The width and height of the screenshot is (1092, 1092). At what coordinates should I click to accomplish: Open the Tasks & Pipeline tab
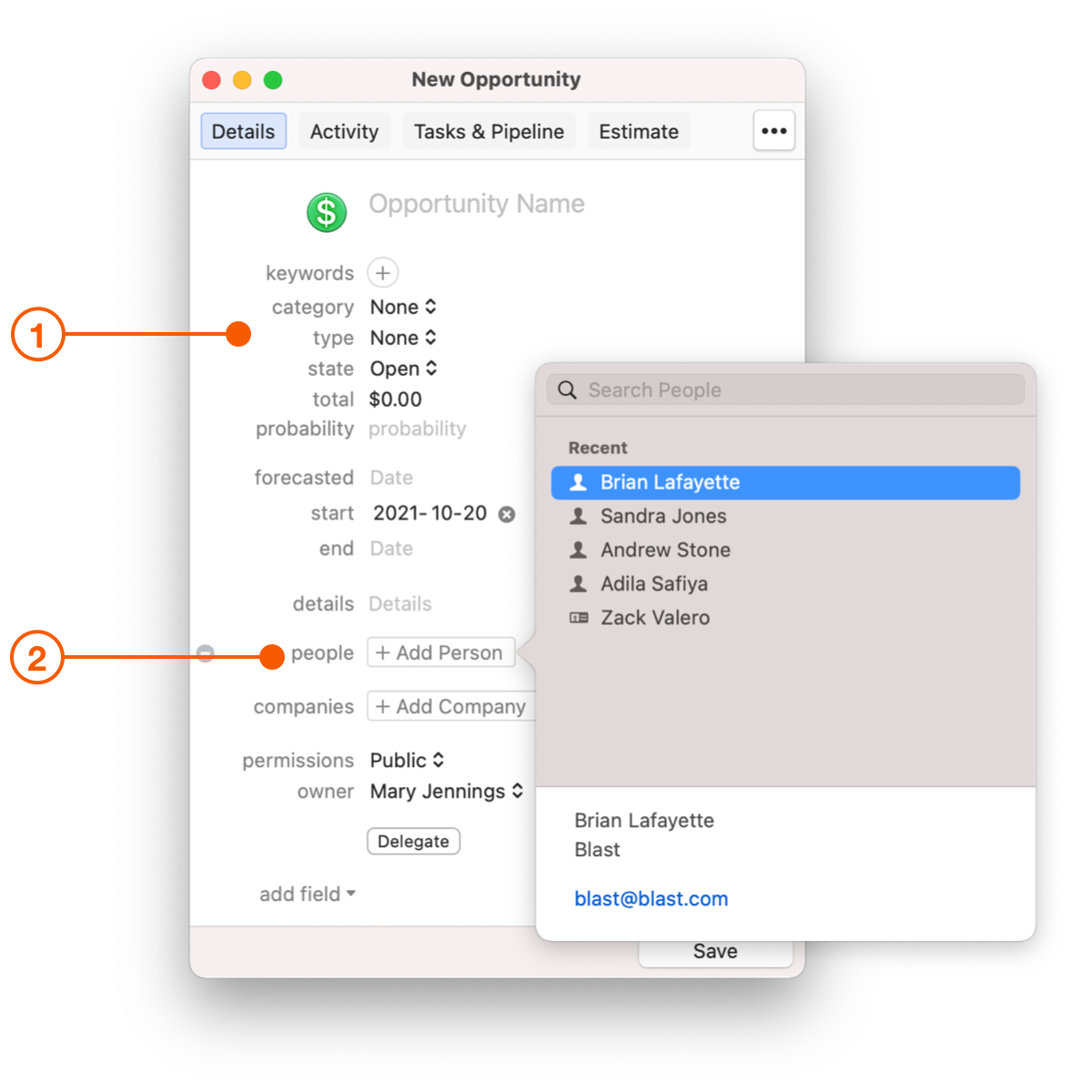490,131
